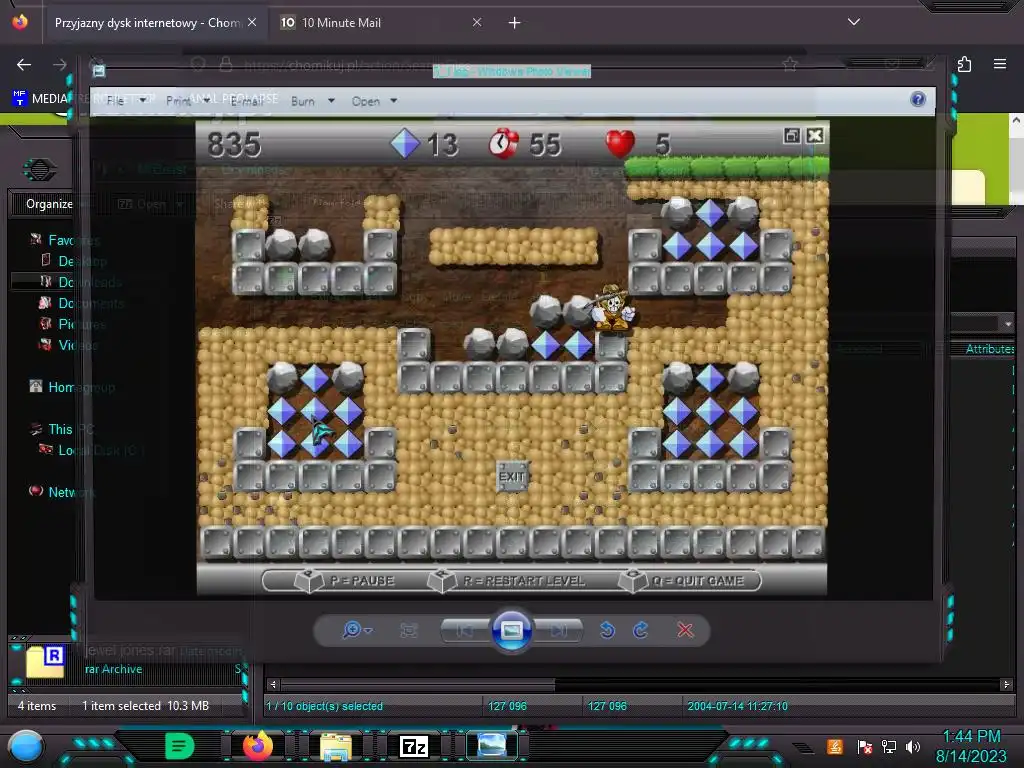Open the Burn menu in Photo Viewer

pos(302,101)
